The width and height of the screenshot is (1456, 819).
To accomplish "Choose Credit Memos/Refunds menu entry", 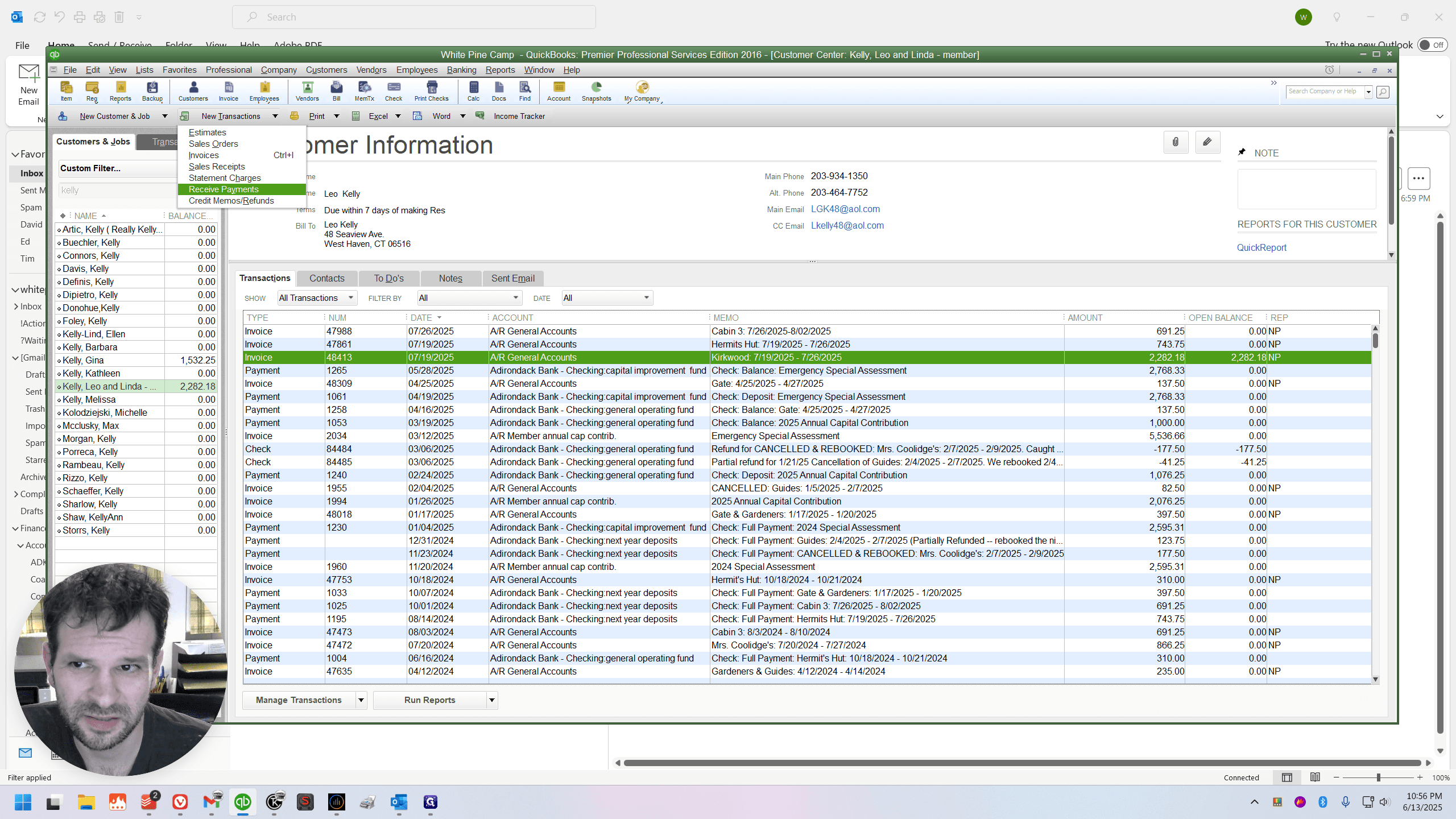I will tap(242, 201).
